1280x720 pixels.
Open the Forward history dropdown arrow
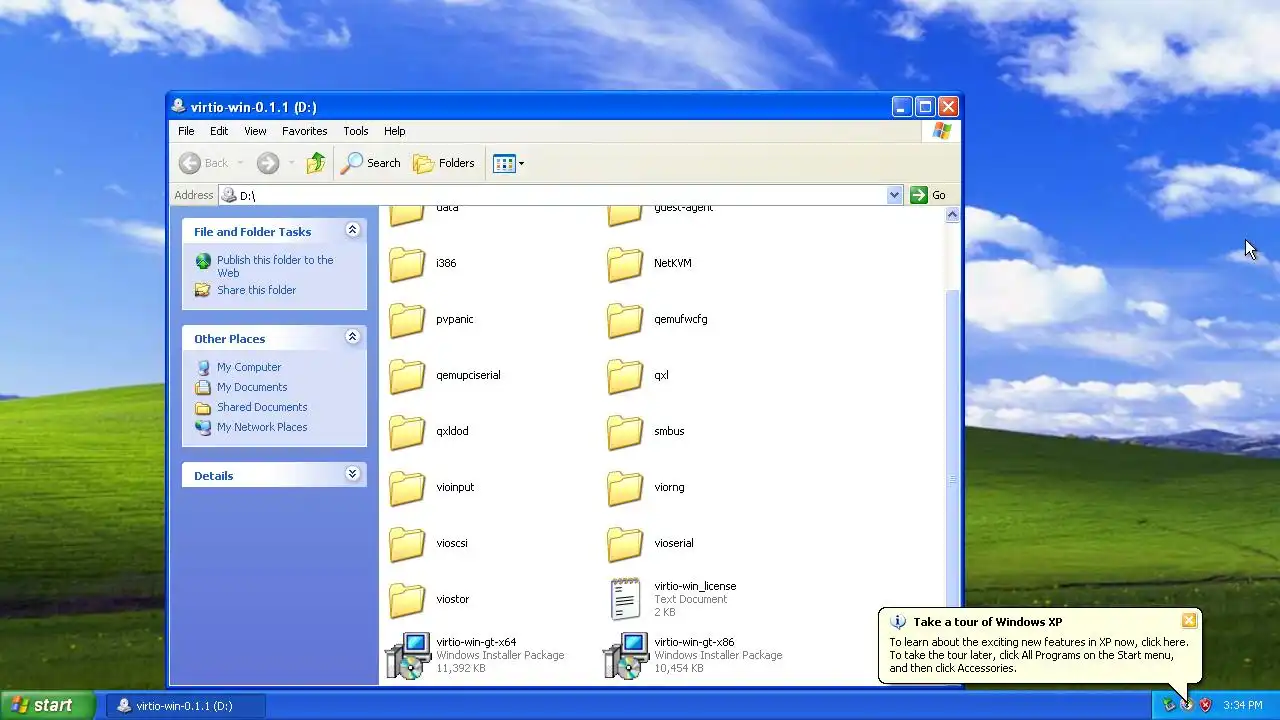[291, 163]
